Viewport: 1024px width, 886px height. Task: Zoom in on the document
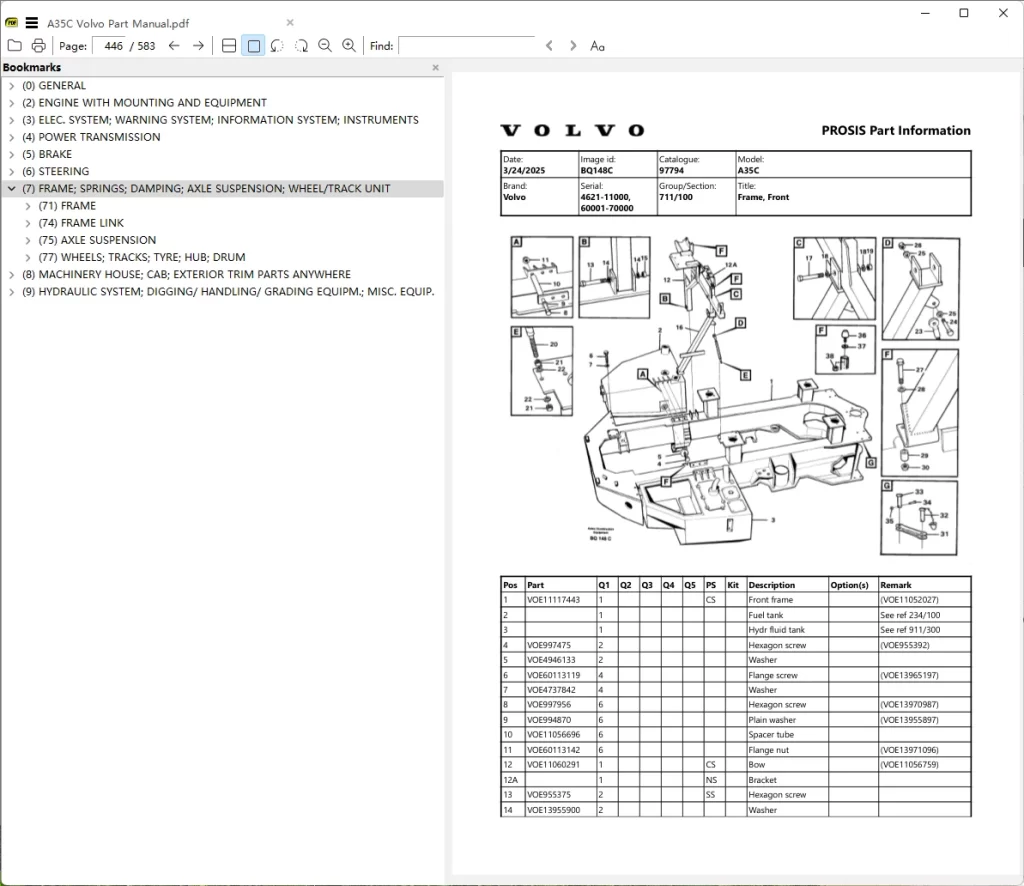tap(349, 46)
